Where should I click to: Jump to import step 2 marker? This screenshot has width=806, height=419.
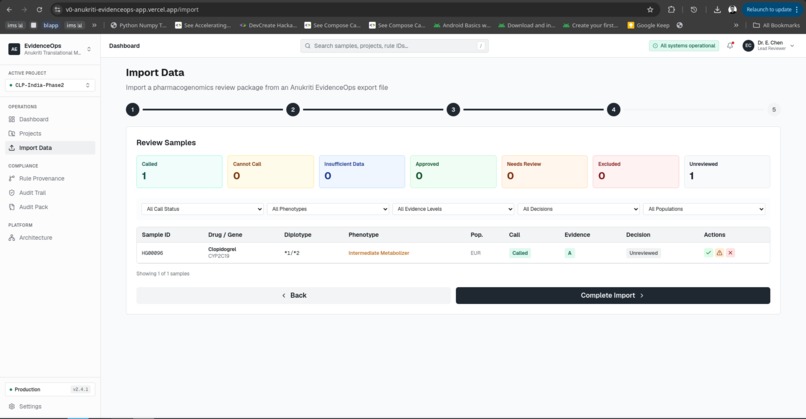click(293, 110)
